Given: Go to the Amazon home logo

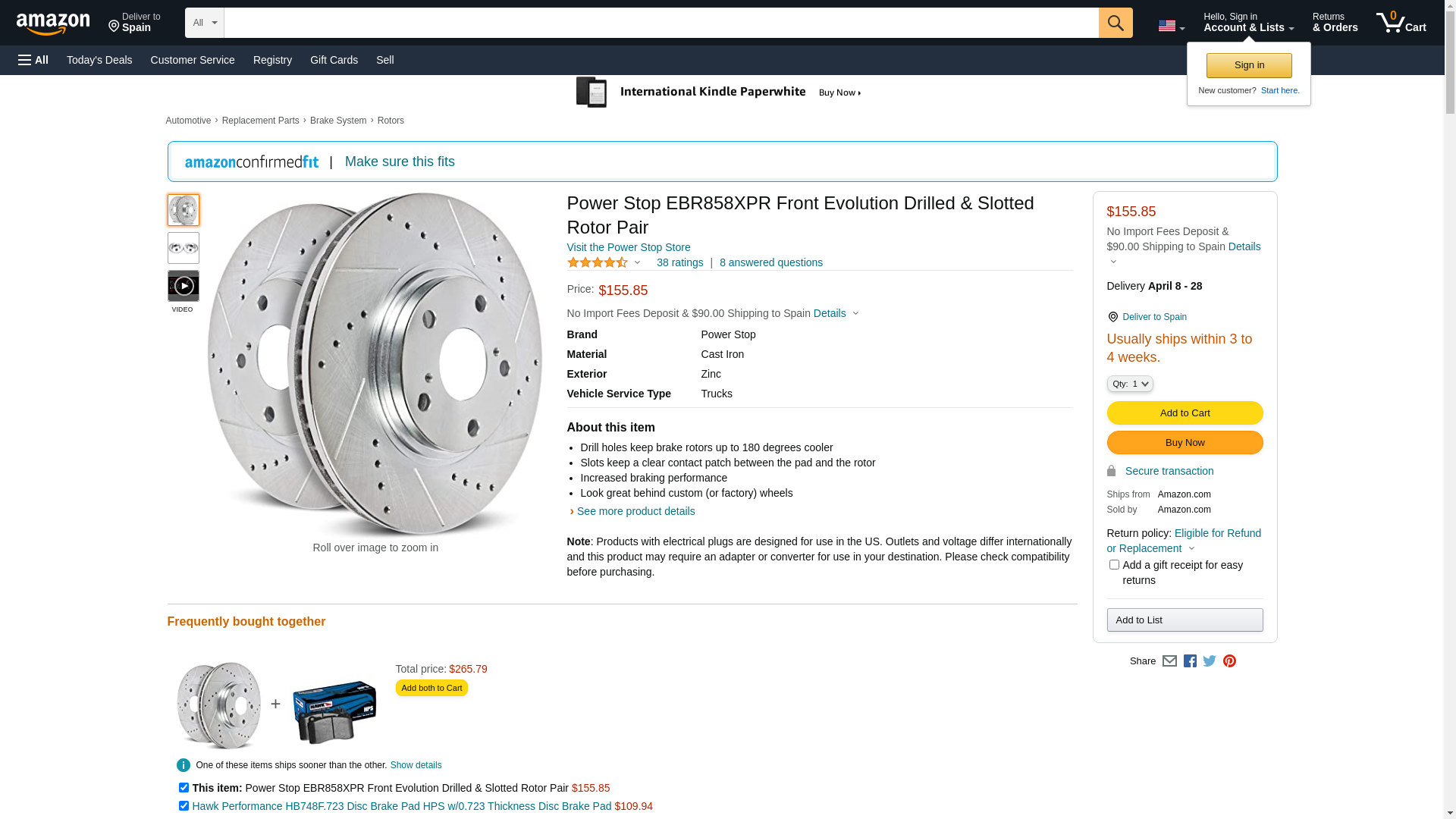Looking at the screenshot, I should point(53,24).
